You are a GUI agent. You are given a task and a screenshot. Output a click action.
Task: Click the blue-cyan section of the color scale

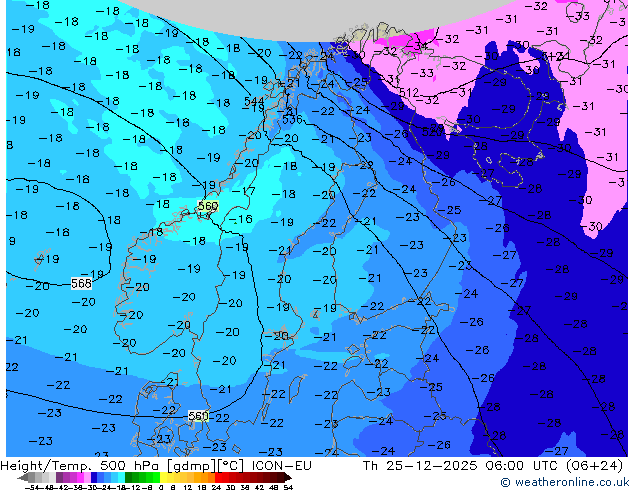(108, 478)
